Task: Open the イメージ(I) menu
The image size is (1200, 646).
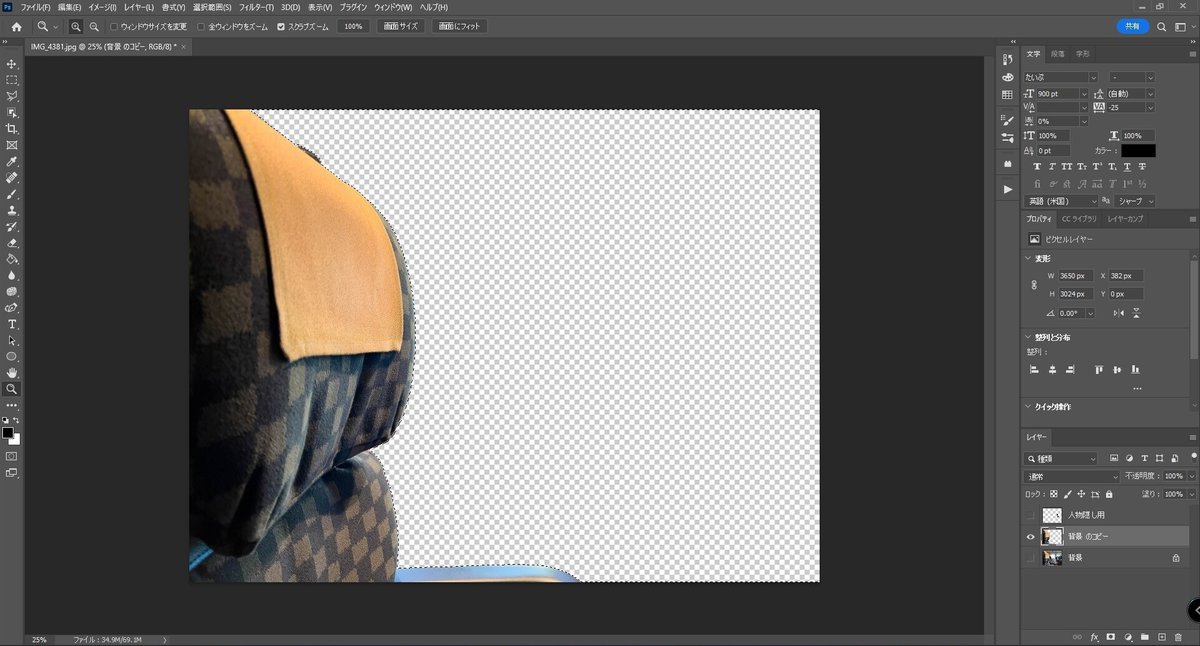Action: pyautogui.click(x=102, y=7)
